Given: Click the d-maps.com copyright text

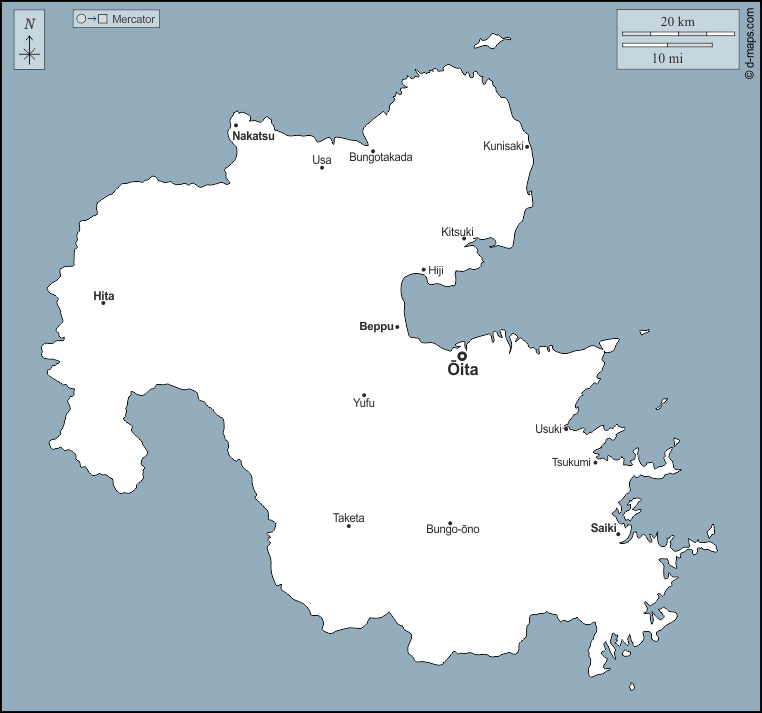Looking at the screenshot, I should pos(749,44).
